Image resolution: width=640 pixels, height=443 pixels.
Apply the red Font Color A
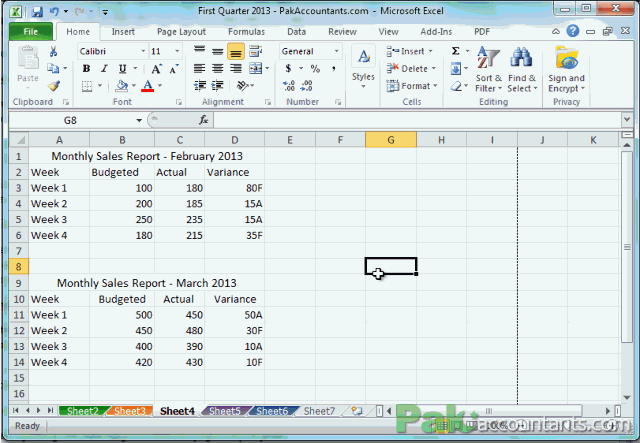point(148,86)
